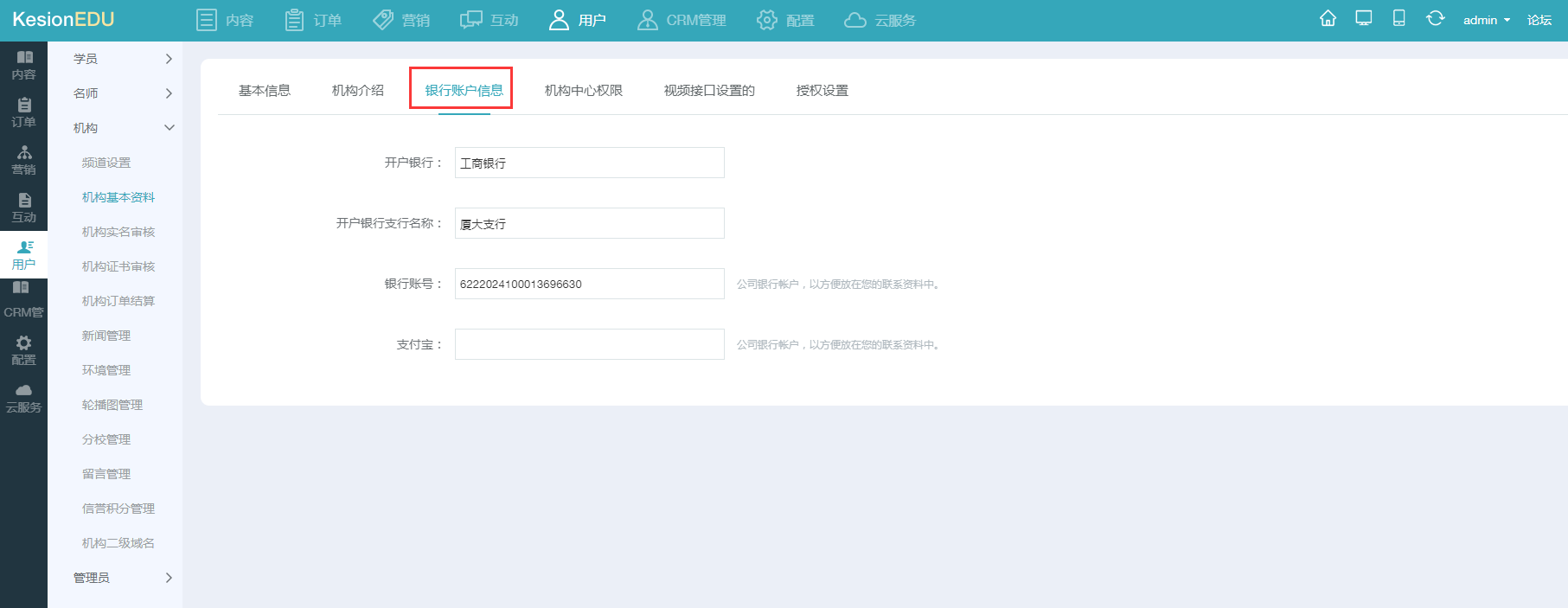1568x608 pixels.
Task: Switch to 视频接口设置的 tab
Action: click(x=709, y=91)
